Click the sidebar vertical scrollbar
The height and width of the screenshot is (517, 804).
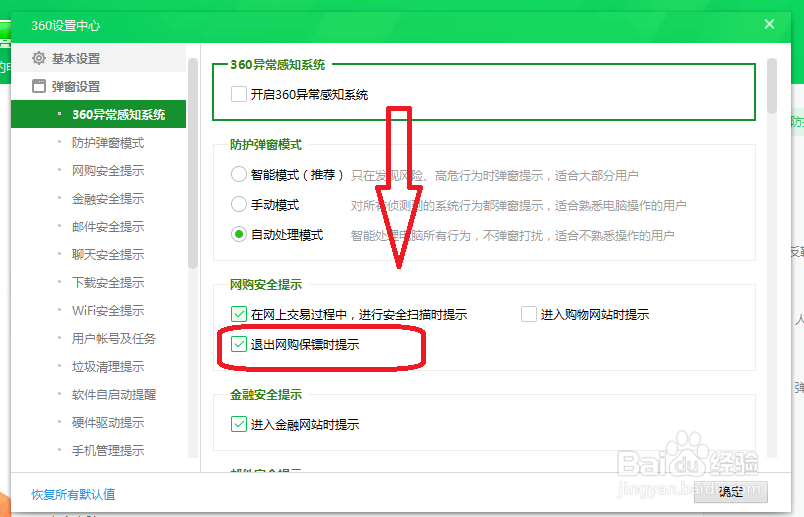pos(193,164)
